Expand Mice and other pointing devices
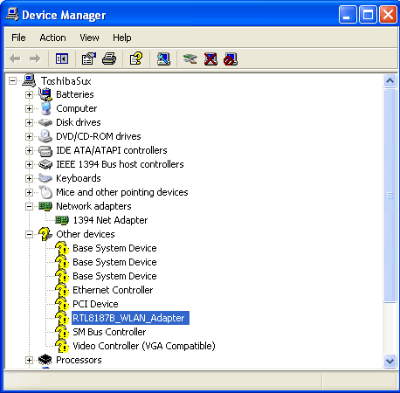This screenshot has height=393, width=400. tap(29, 193)
